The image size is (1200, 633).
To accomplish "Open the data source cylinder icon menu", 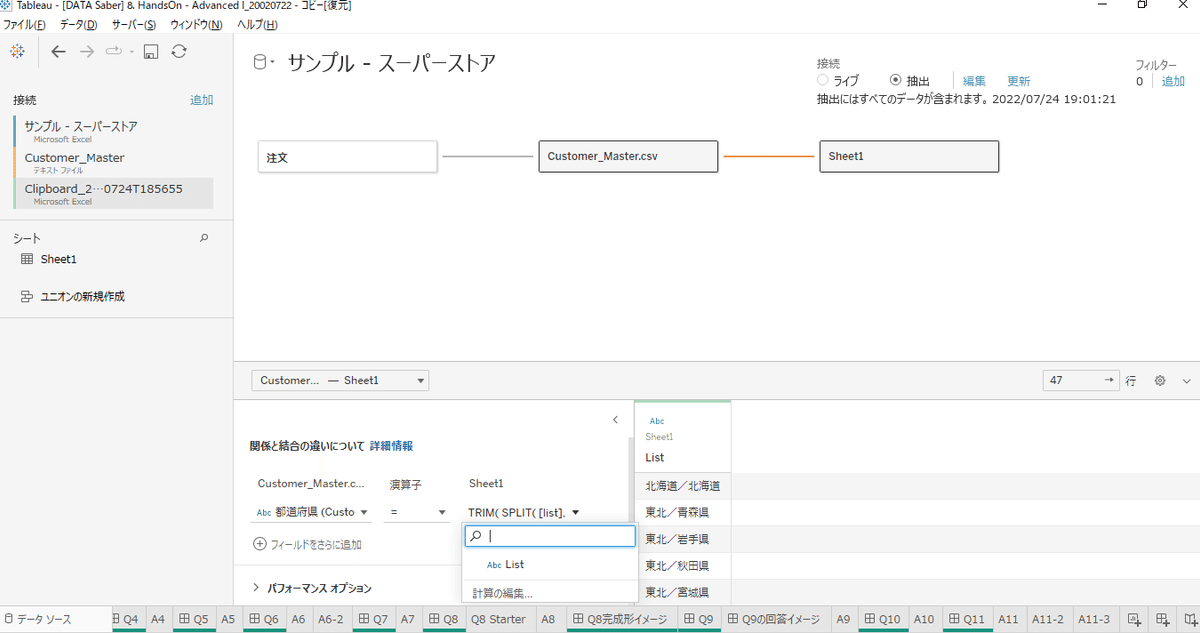I will 263,63.
